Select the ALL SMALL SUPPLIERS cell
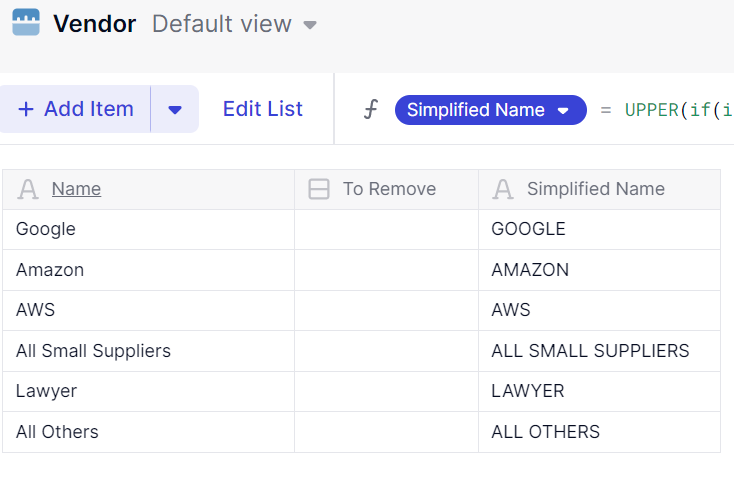 point(599,351)
